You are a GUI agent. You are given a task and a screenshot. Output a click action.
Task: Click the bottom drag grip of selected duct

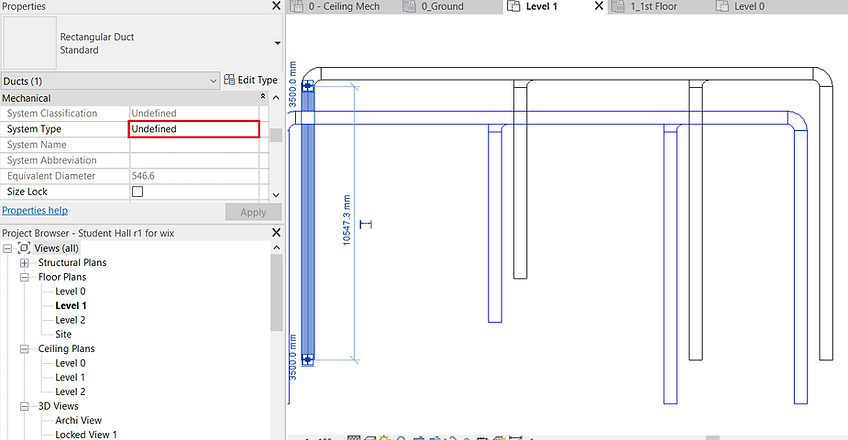tap(307, 359)
